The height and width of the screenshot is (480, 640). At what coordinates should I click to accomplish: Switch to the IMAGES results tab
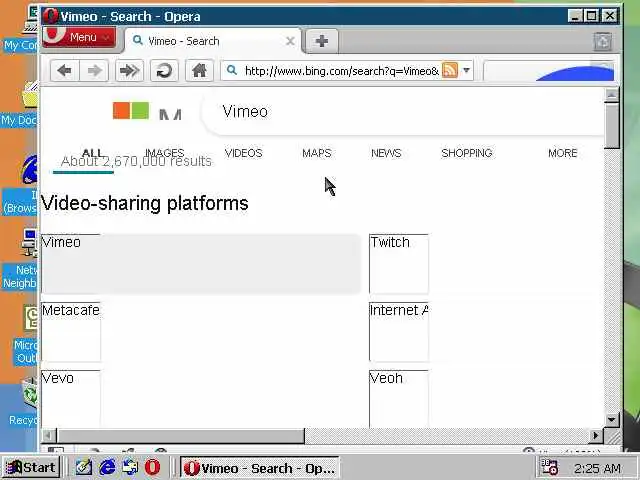165,153
